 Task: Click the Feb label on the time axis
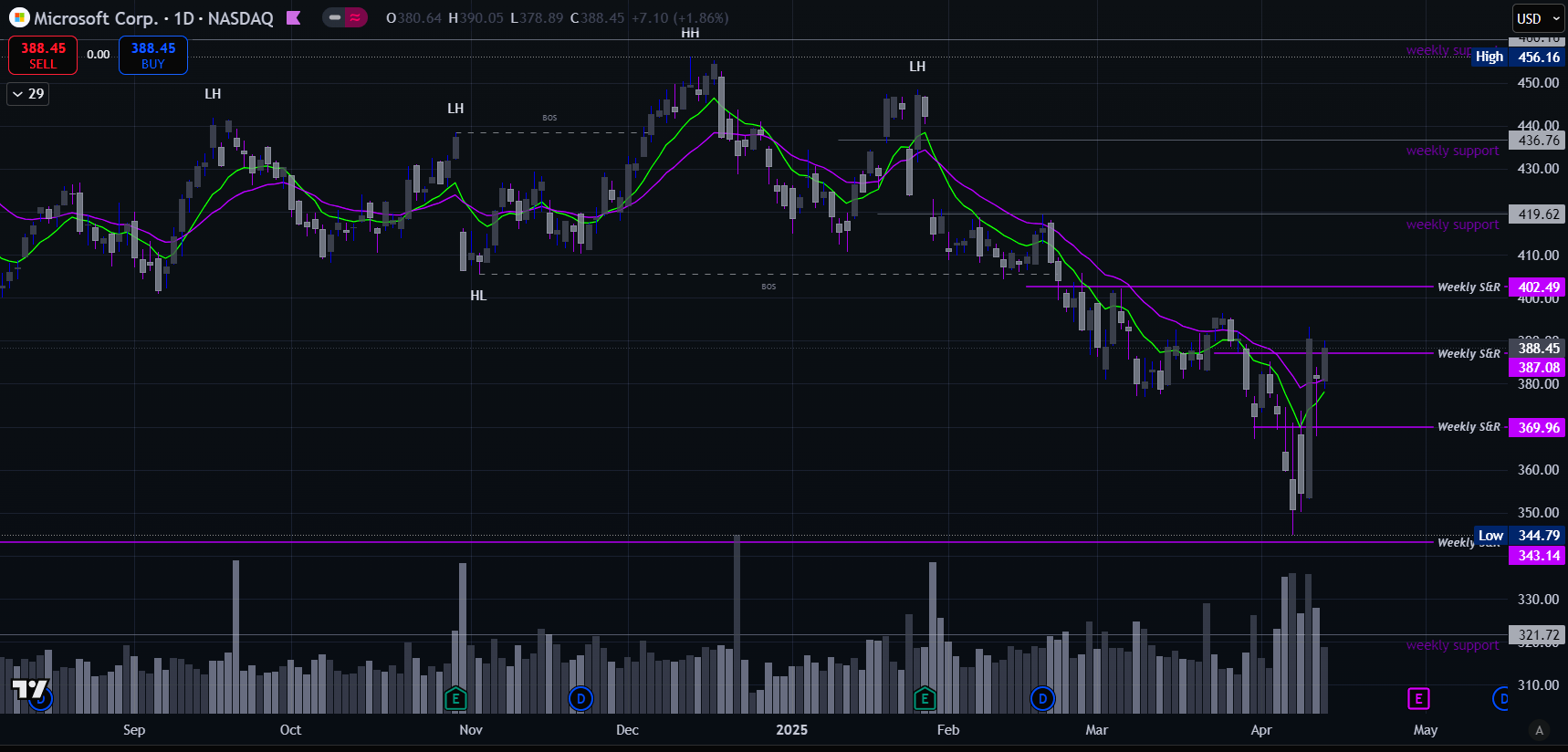pyautogui.click(x=948, y=730)
